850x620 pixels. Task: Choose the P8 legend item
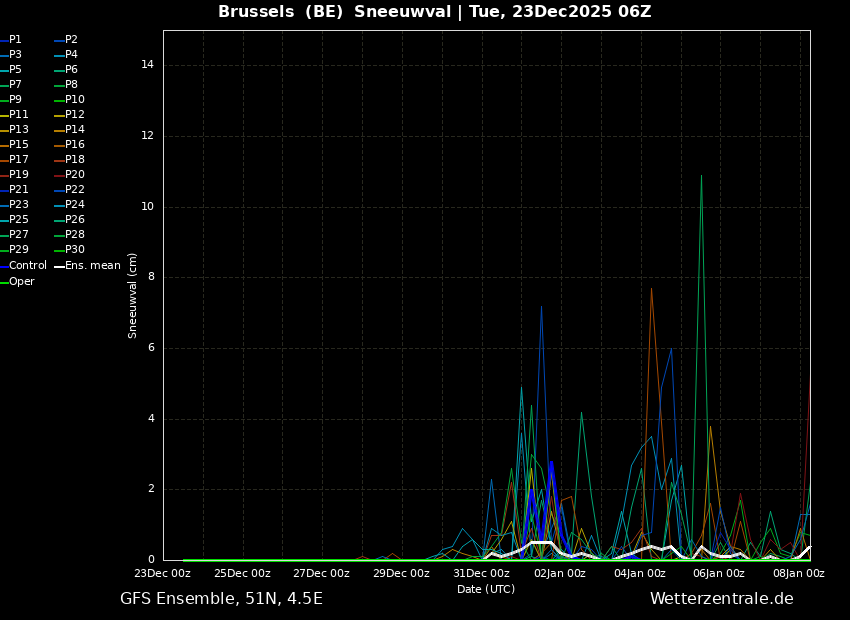coord(71,85)
